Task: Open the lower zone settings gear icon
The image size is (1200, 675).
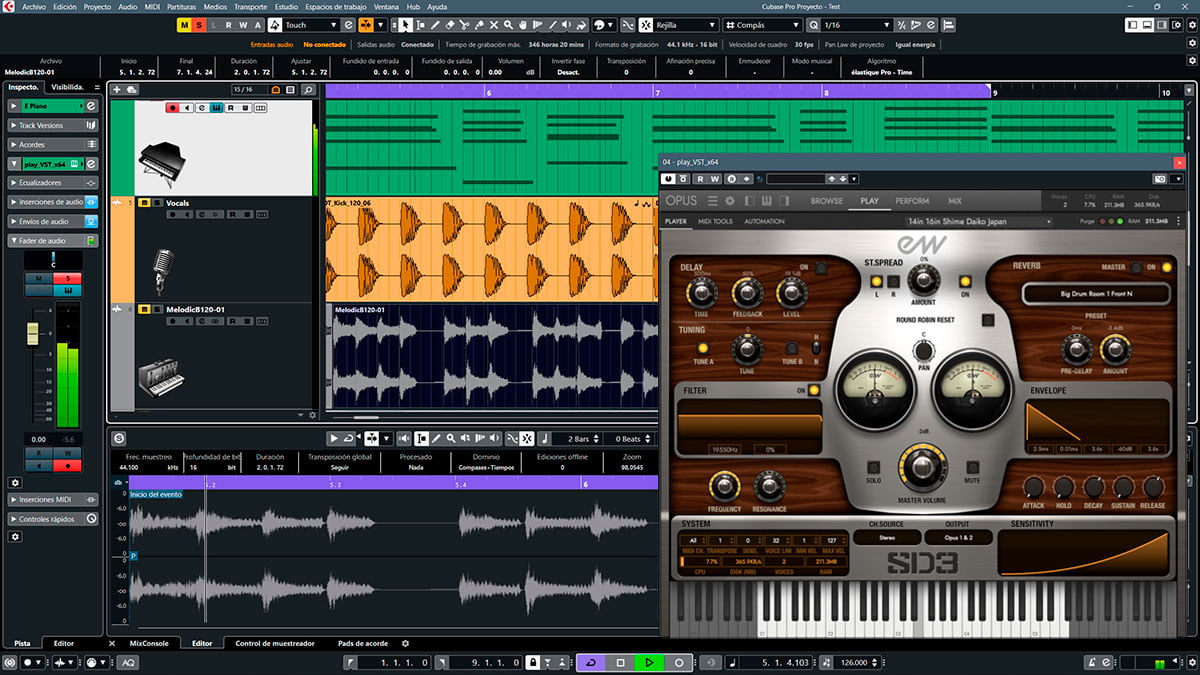Action: click(405, 643)
